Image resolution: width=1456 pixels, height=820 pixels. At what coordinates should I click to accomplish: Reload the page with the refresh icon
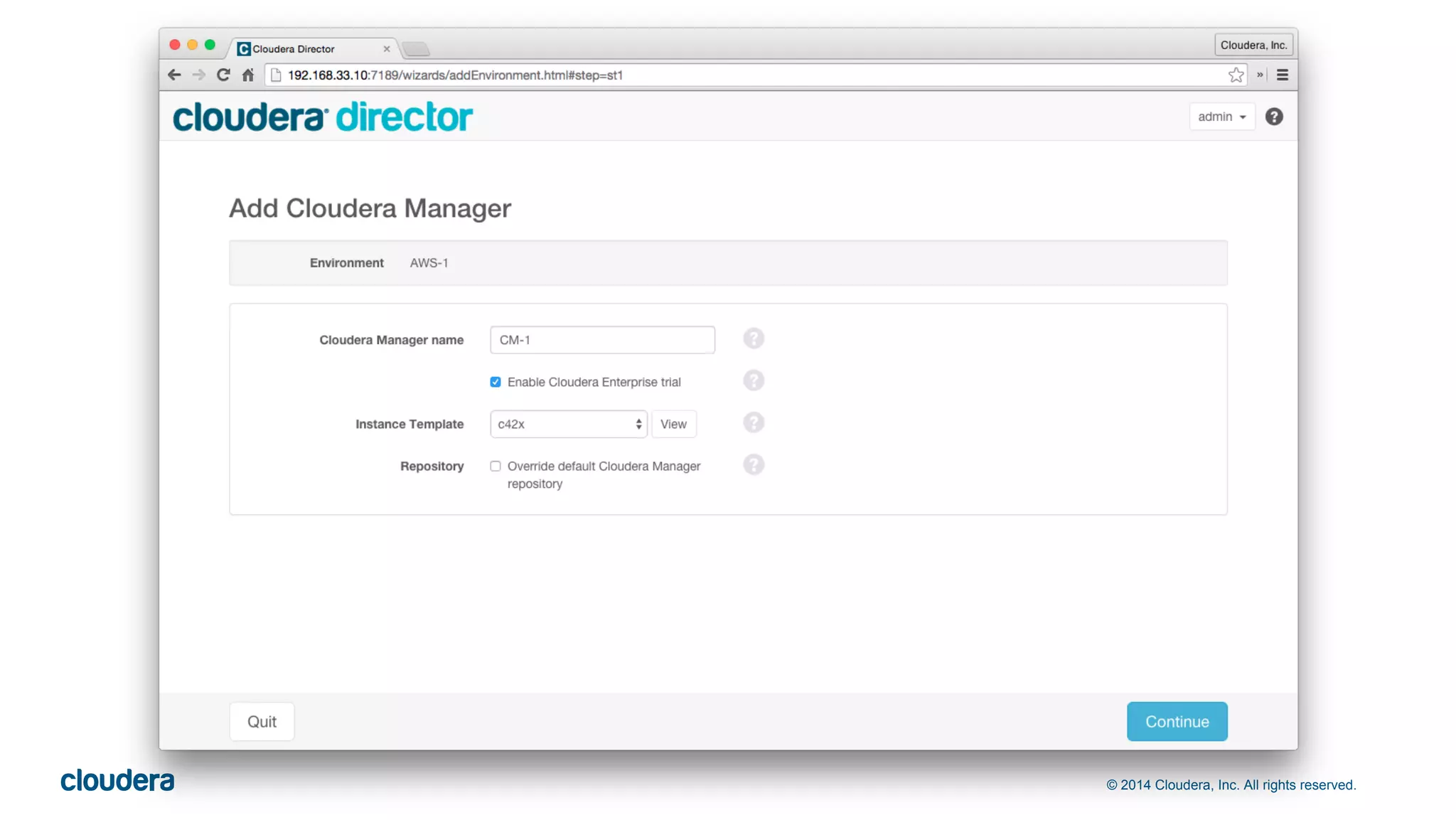(x=223, y=75)
